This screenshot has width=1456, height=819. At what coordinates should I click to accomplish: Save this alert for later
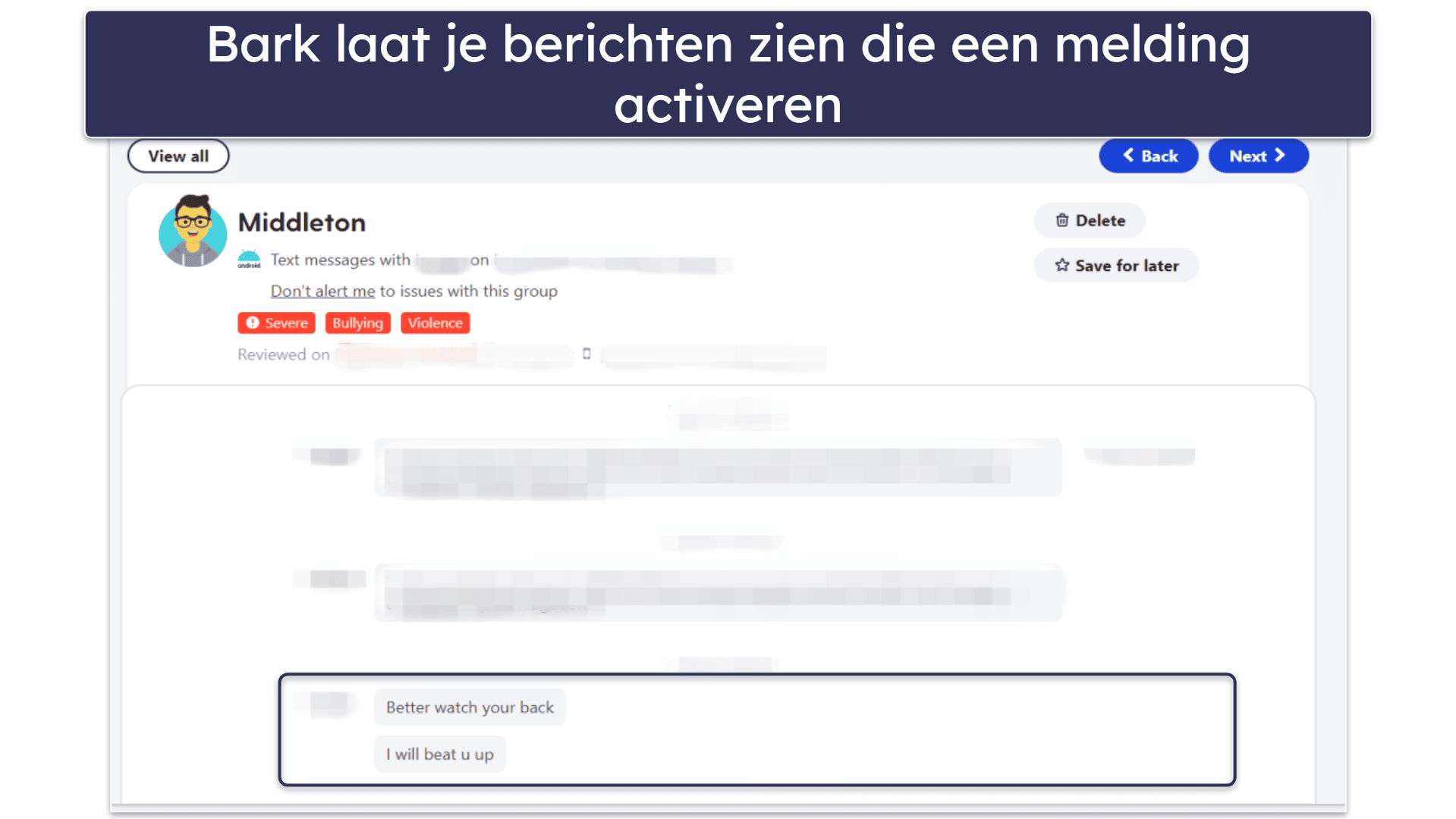pyautogui.click(x=1116, y=266)
